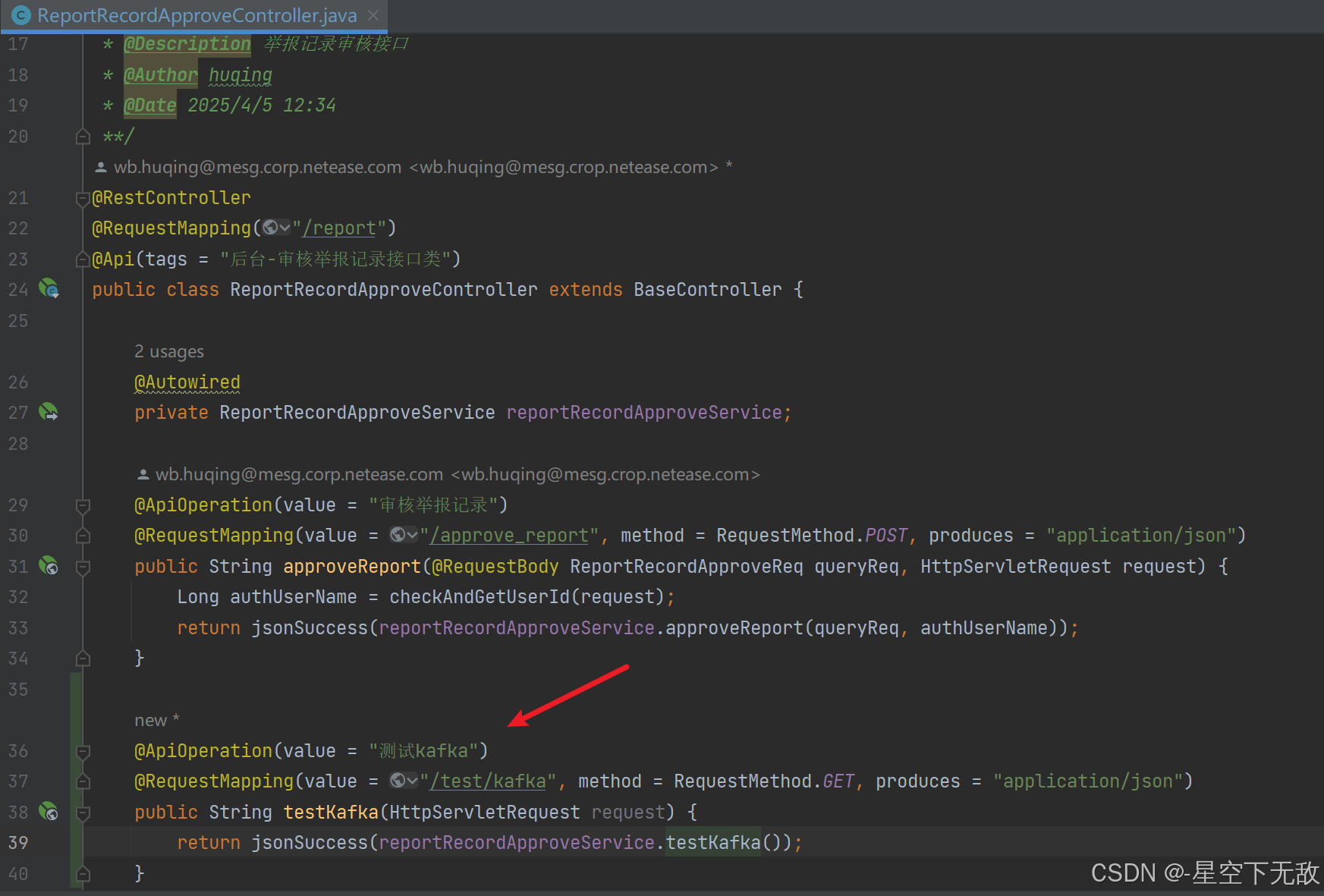The height and width of the screenshot is (896, 1324).
Task: Click the endpoint gutter icon beside testKafka method
Action: click(x=49, y=812)
